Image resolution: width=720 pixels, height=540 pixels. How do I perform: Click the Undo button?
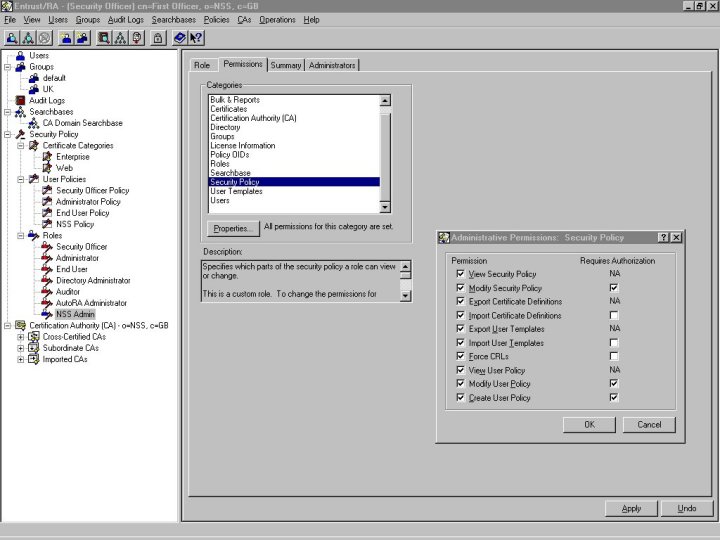coord(687,508)
